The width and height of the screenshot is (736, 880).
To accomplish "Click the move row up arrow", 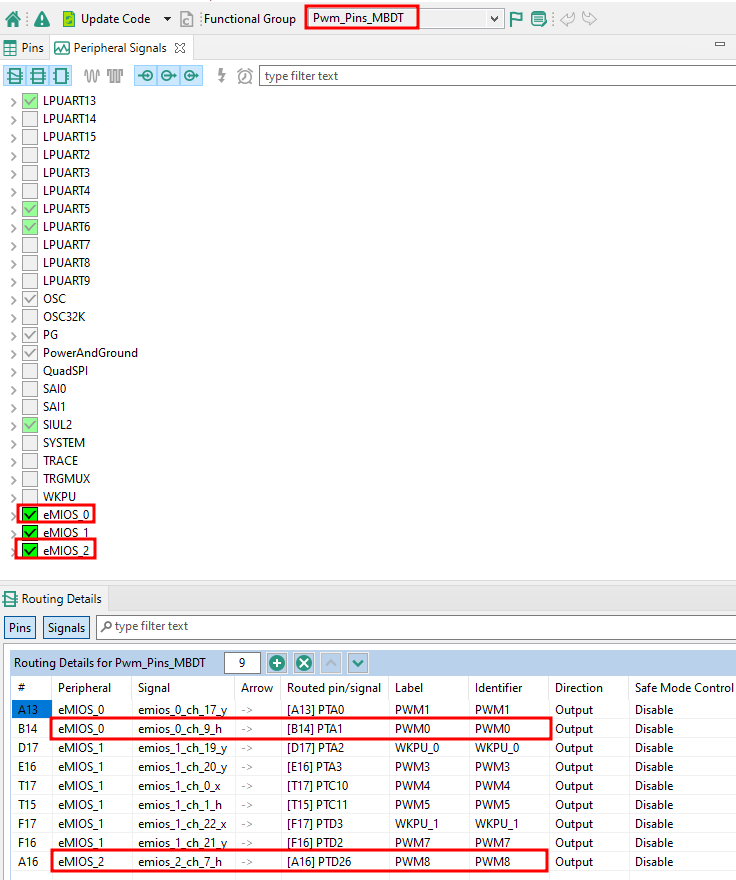I will pos(331,663).
